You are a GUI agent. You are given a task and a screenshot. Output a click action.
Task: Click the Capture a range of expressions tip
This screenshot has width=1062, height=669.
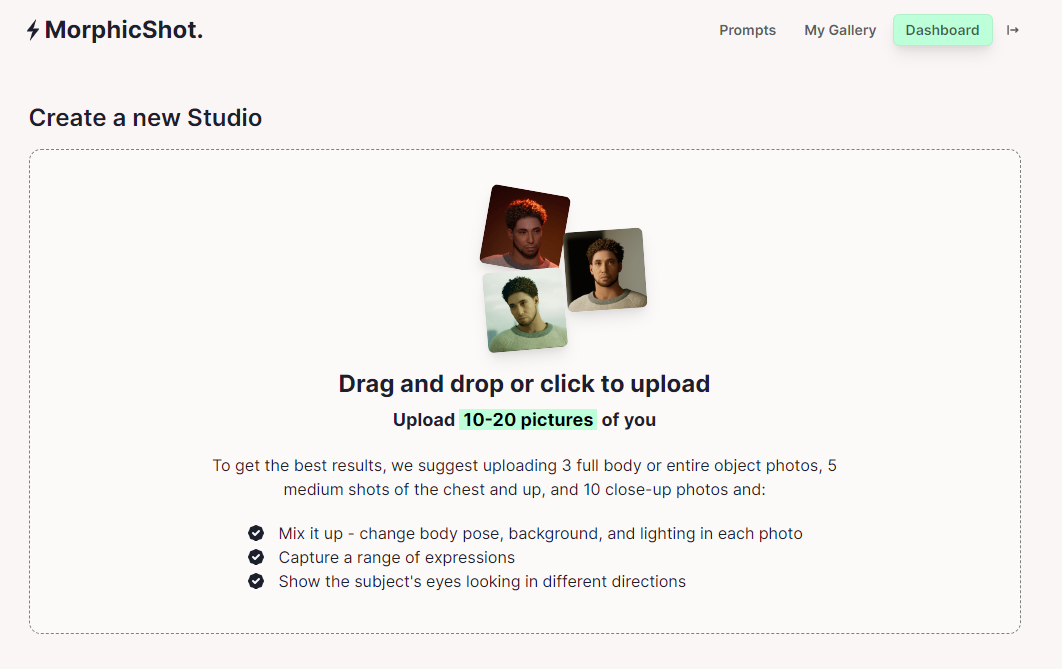396,557
